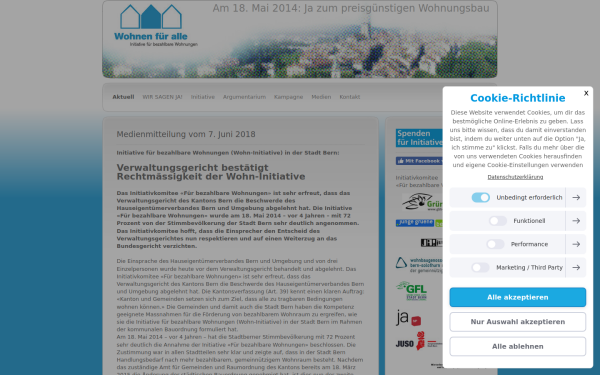This screenshot has height=375, width=600.
Task: Click Alle akzeptieren button
Action: tap(518, 297)
